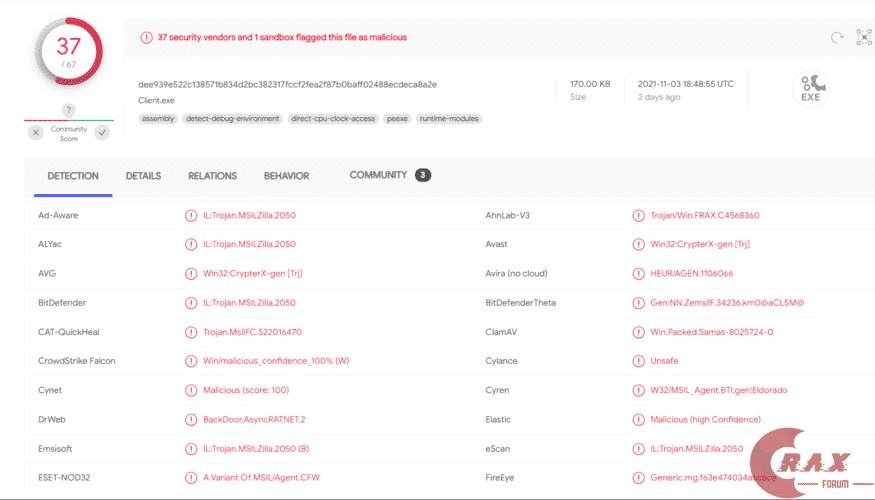Switch to the Details tab
Viewport: 875px width, 500px height.
click(x=143, y=176)
